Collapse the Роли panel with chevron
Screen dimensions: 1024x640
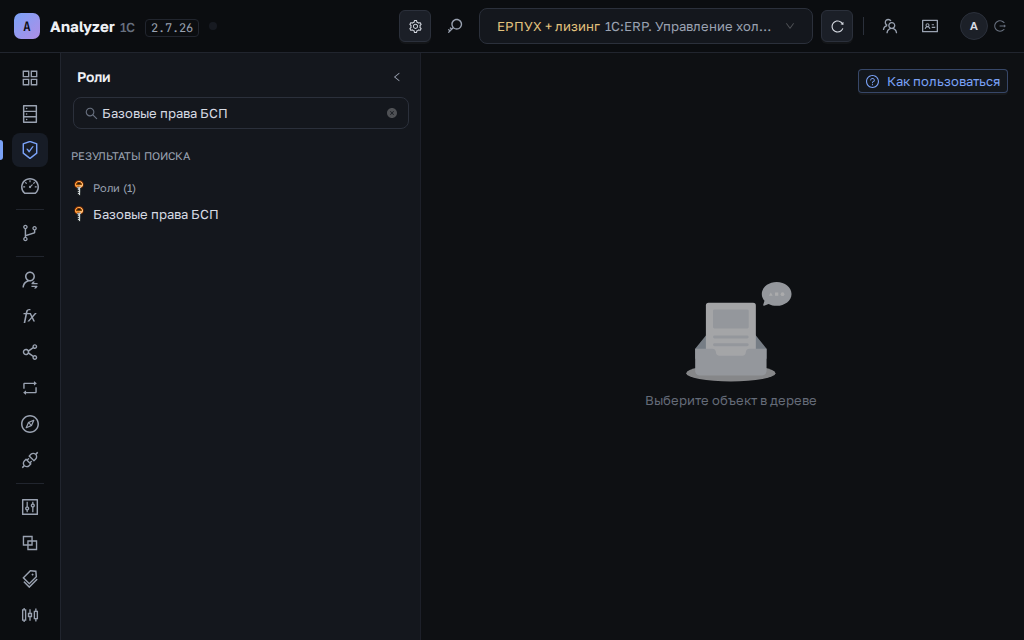point(396,77)
